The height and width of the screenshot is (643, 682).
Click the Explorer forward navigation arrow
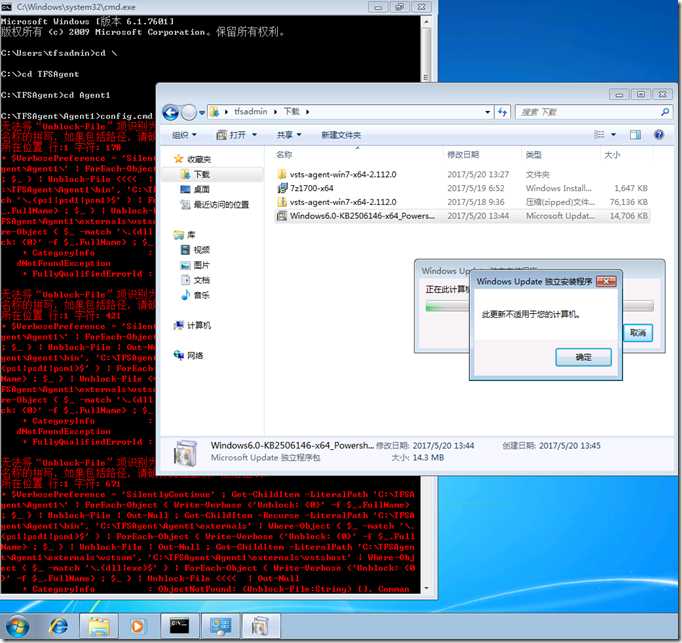[189, 113]
